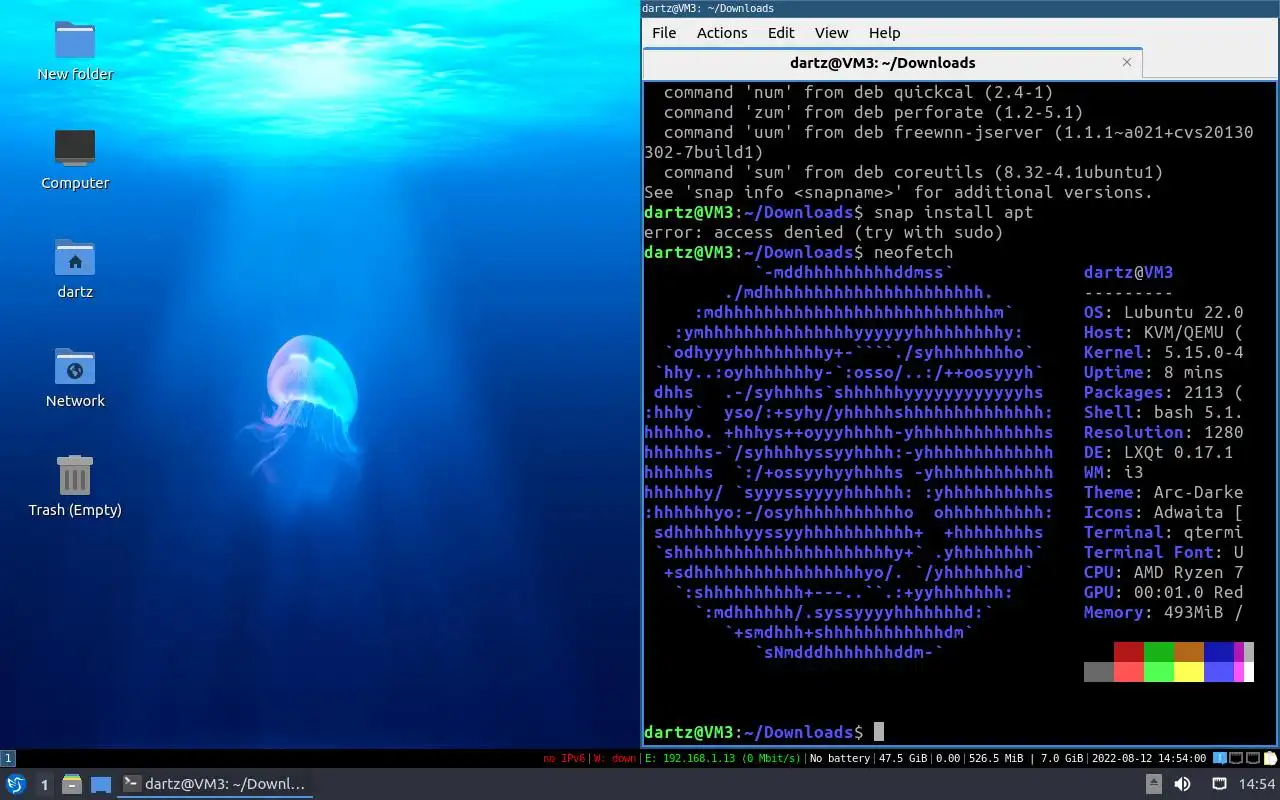Click the bright green neofetch color block
The image size is (1280, 800).
(x=1159, y=672)
